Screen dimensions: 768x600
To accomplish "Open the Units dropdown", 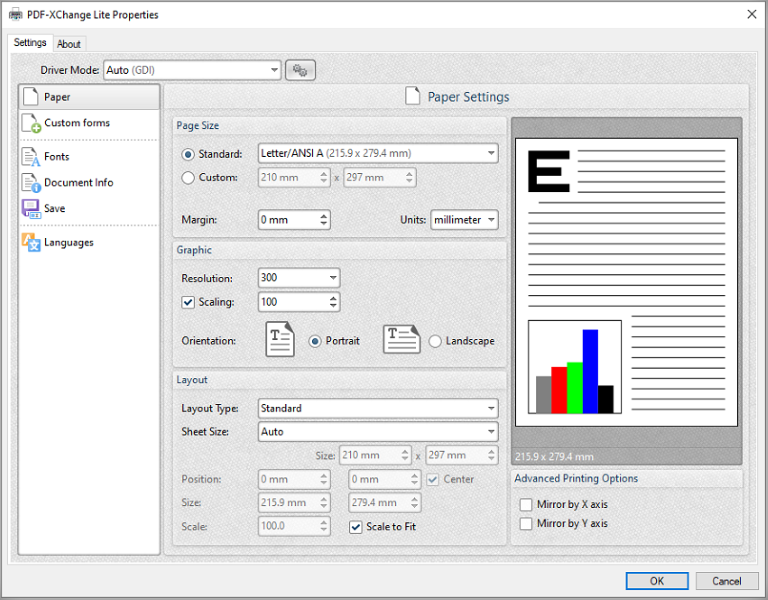I will coord(464,220).
